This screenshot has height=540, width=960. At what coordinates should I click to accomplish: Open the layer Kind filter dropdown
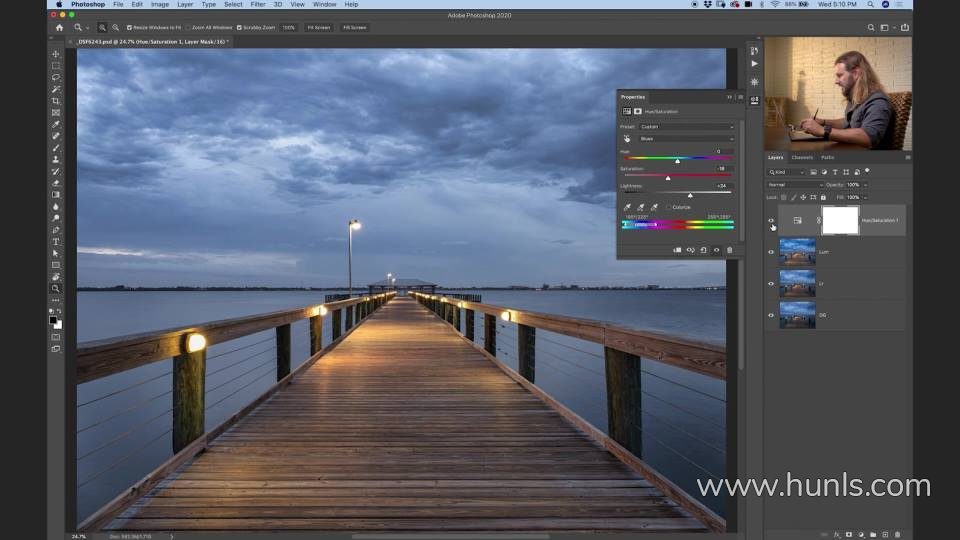[787, 172]
